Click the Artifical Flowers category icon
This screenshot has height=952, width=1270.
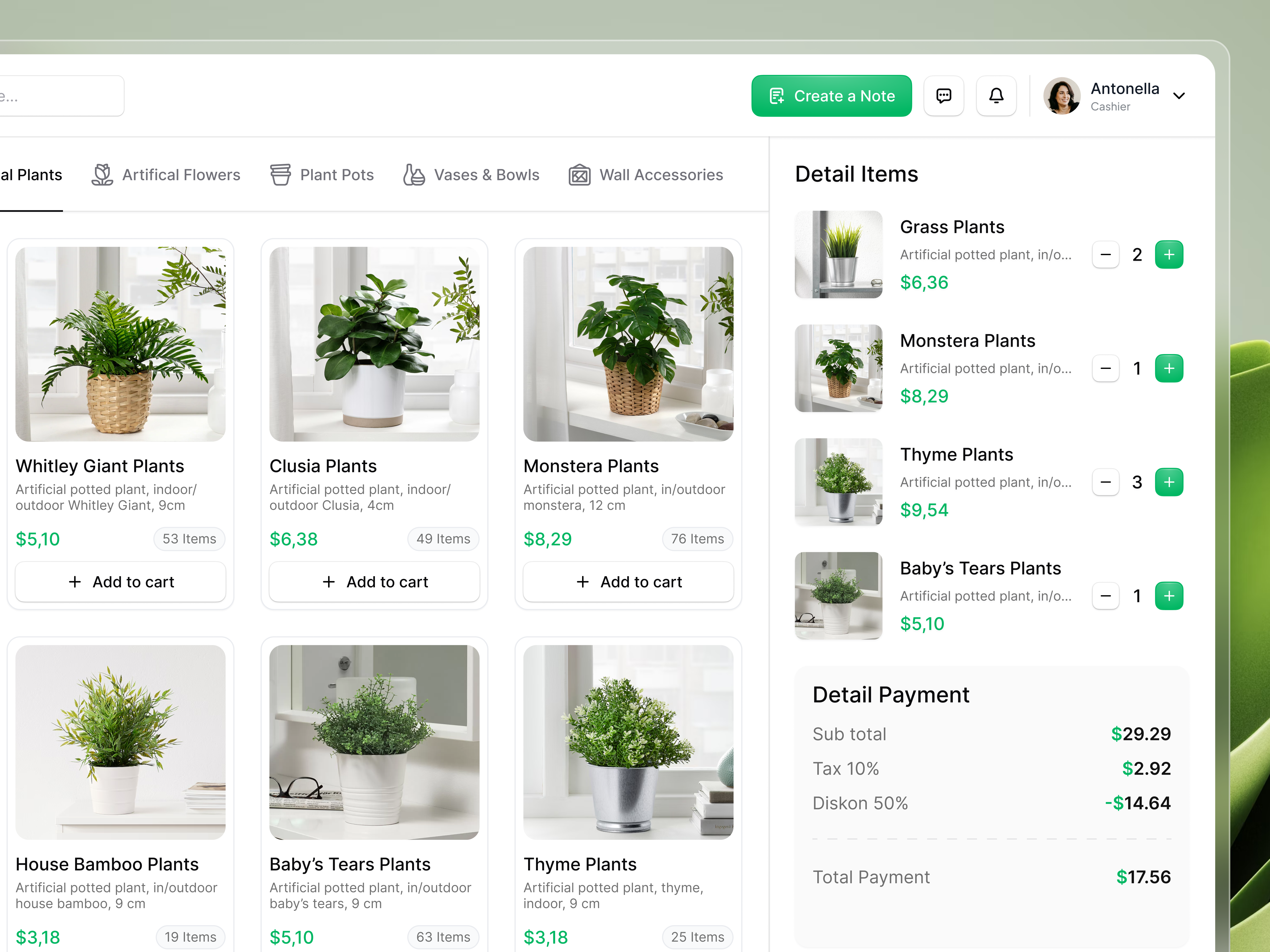pos(102,175)
